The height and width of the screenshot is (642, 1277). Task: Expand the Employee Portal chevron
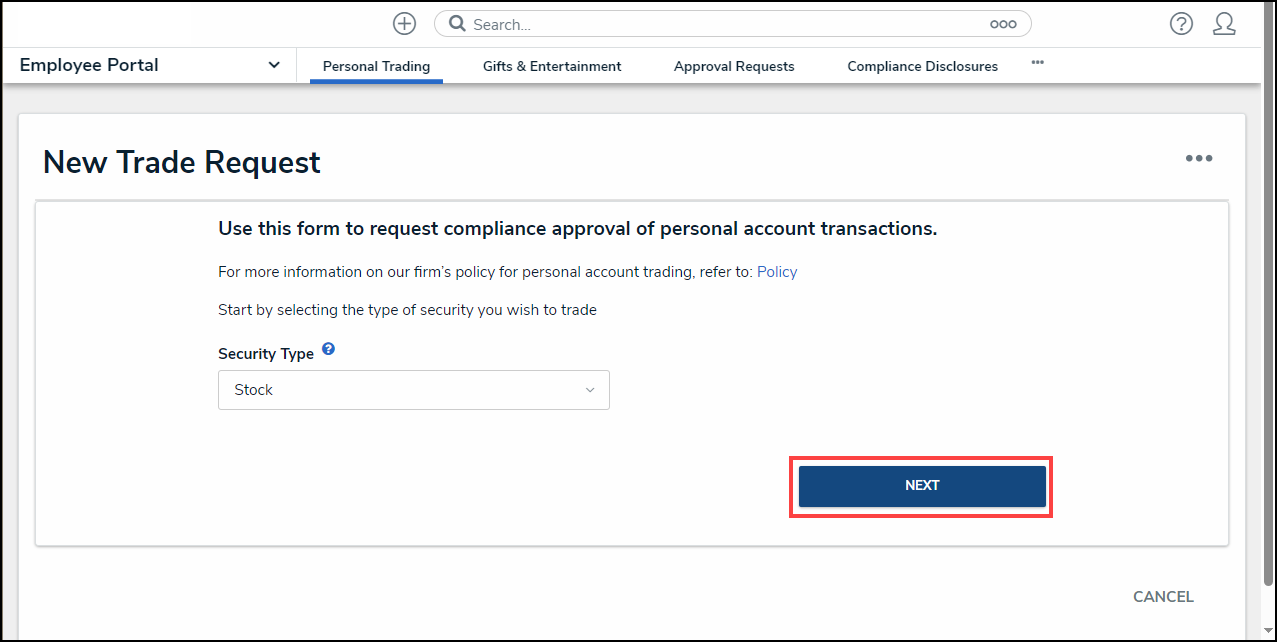(x=274, y=66)
